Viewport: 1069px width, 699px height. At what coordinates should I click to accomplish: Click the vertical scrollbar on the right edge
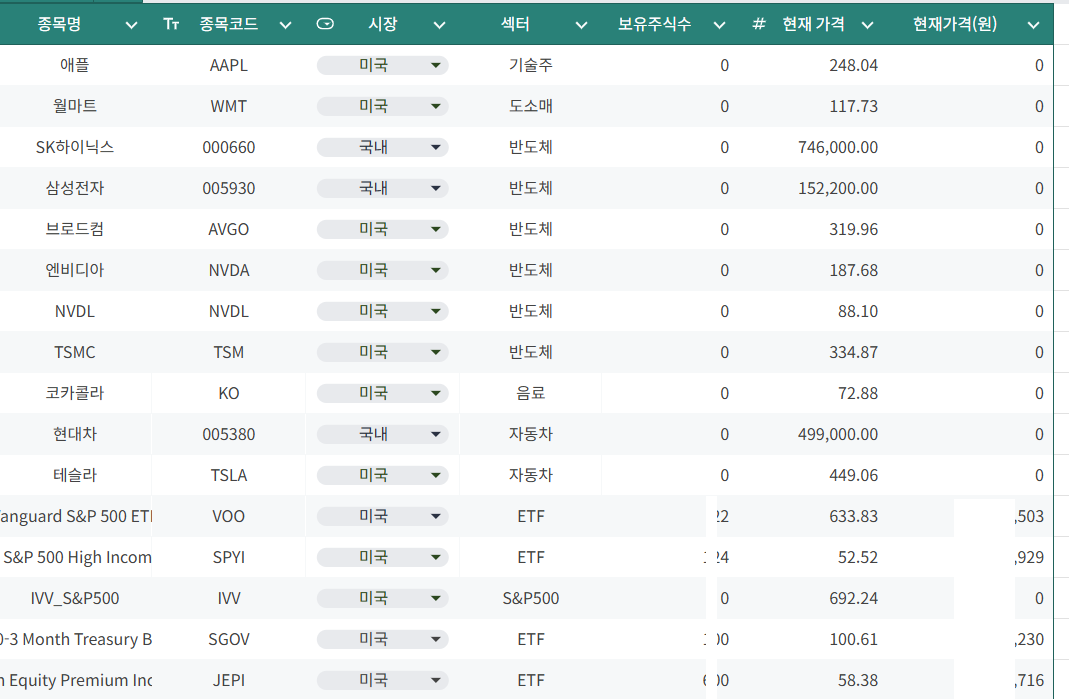point(1062,350)
